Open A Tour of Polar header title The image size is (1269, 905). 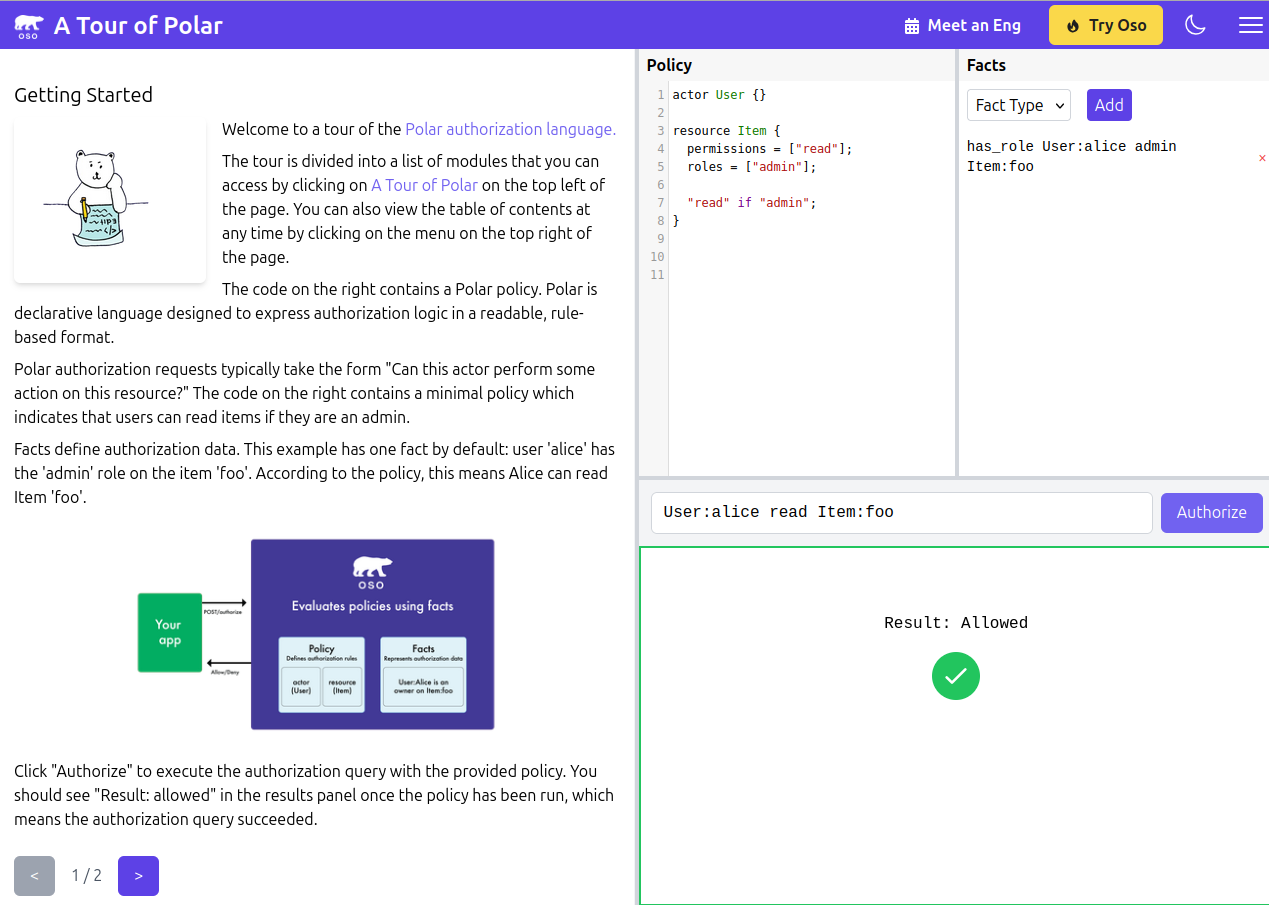[138, 26]
